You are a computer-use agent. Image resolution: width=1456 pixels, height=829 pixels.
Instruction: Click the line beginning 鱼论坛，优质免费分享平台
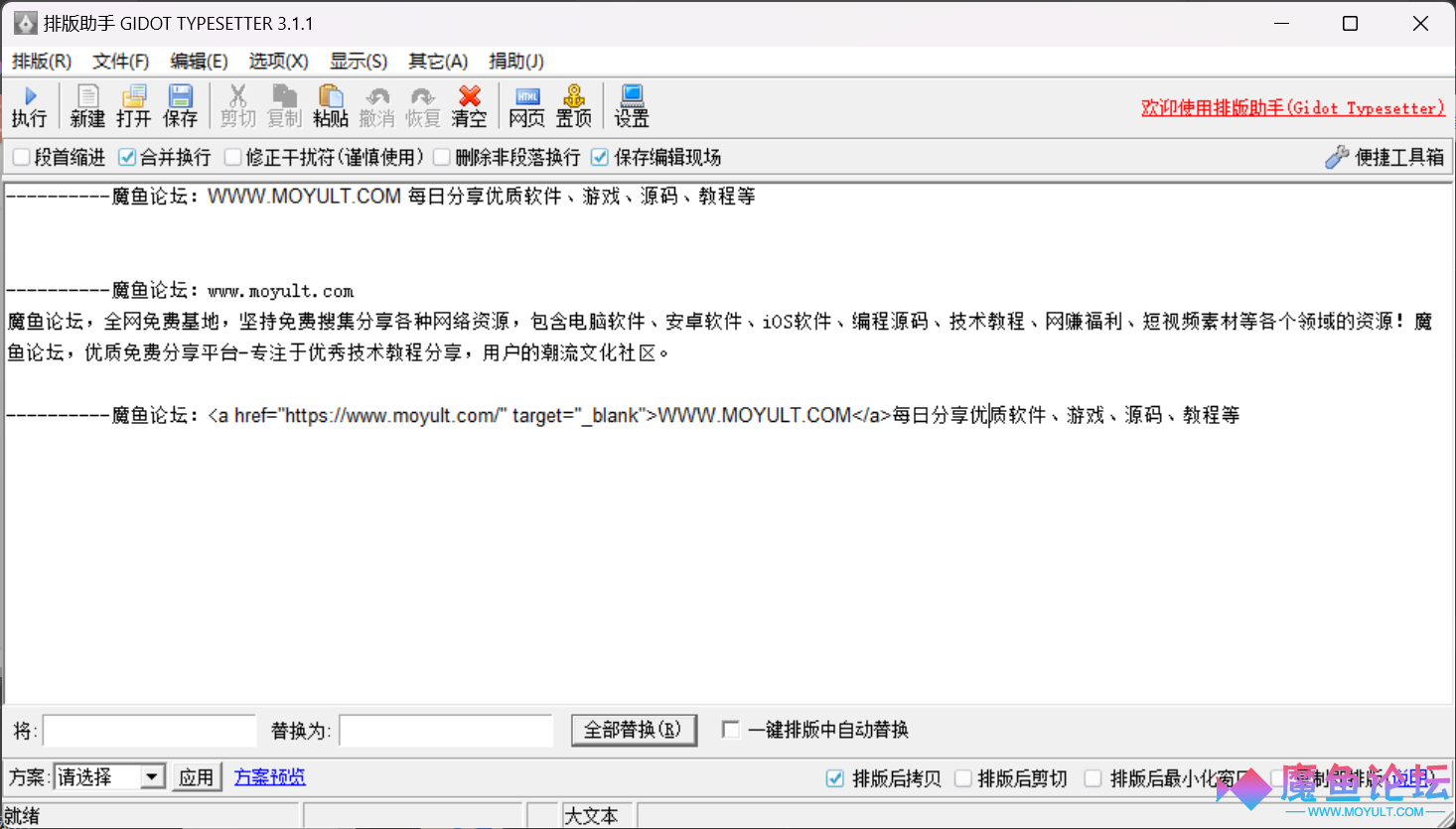coord(339,352)
